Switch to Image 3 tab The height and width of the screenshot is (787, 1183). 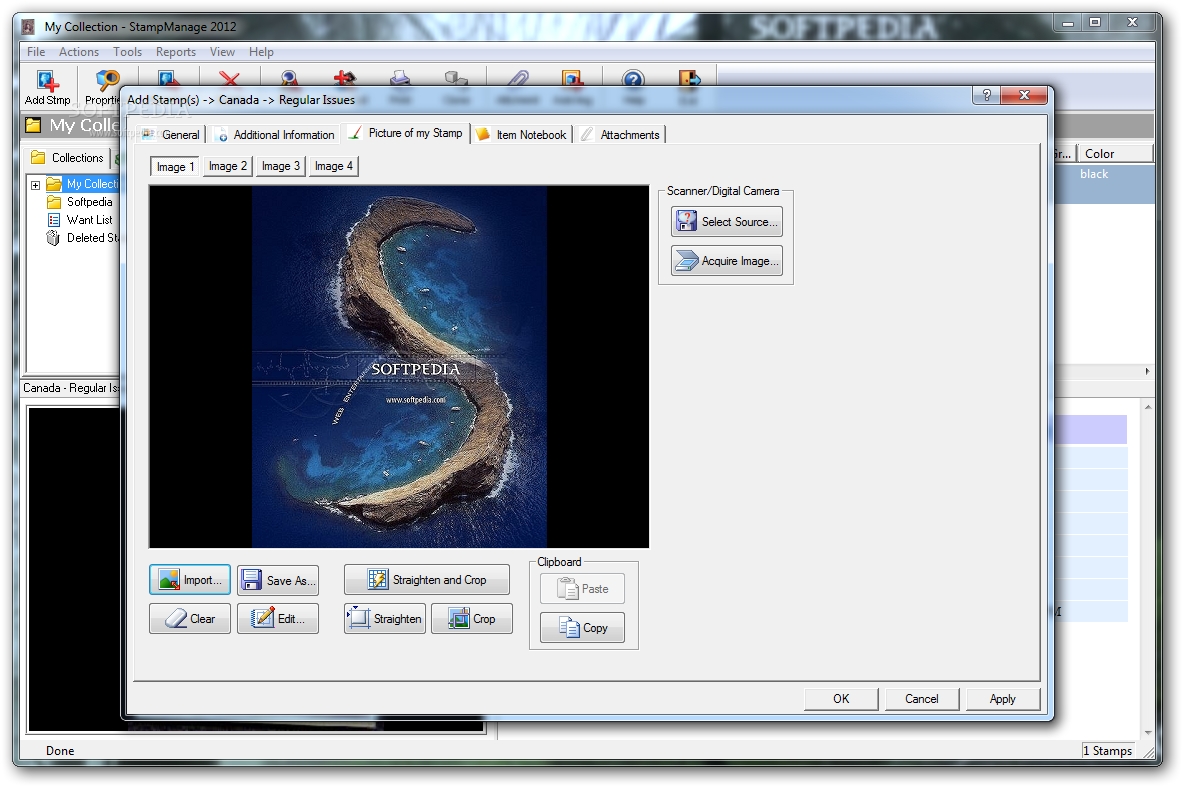pyautogui.click(x=281, y=166)
